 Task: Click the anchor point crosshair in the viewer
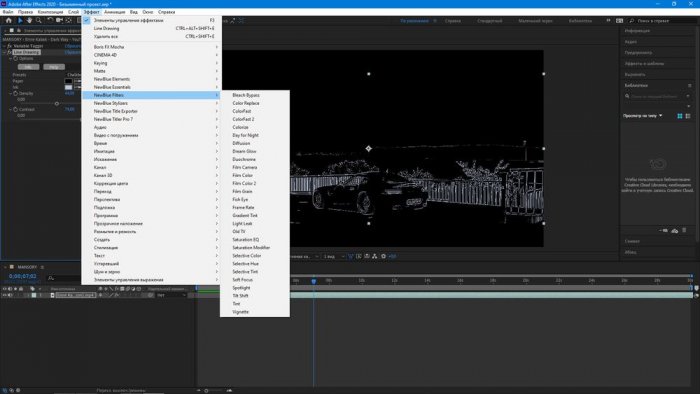(369, 149)
